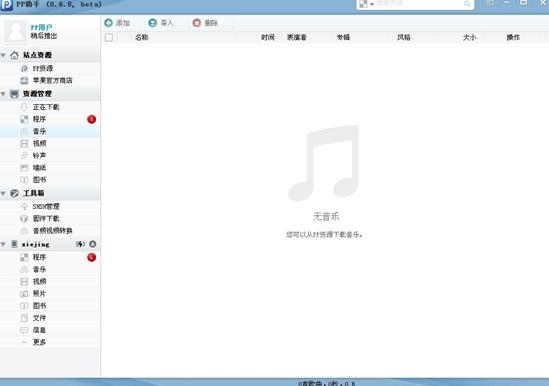Open search type dropdown in title bar
This screenshot has width=549, height=386.
[366, 4]
